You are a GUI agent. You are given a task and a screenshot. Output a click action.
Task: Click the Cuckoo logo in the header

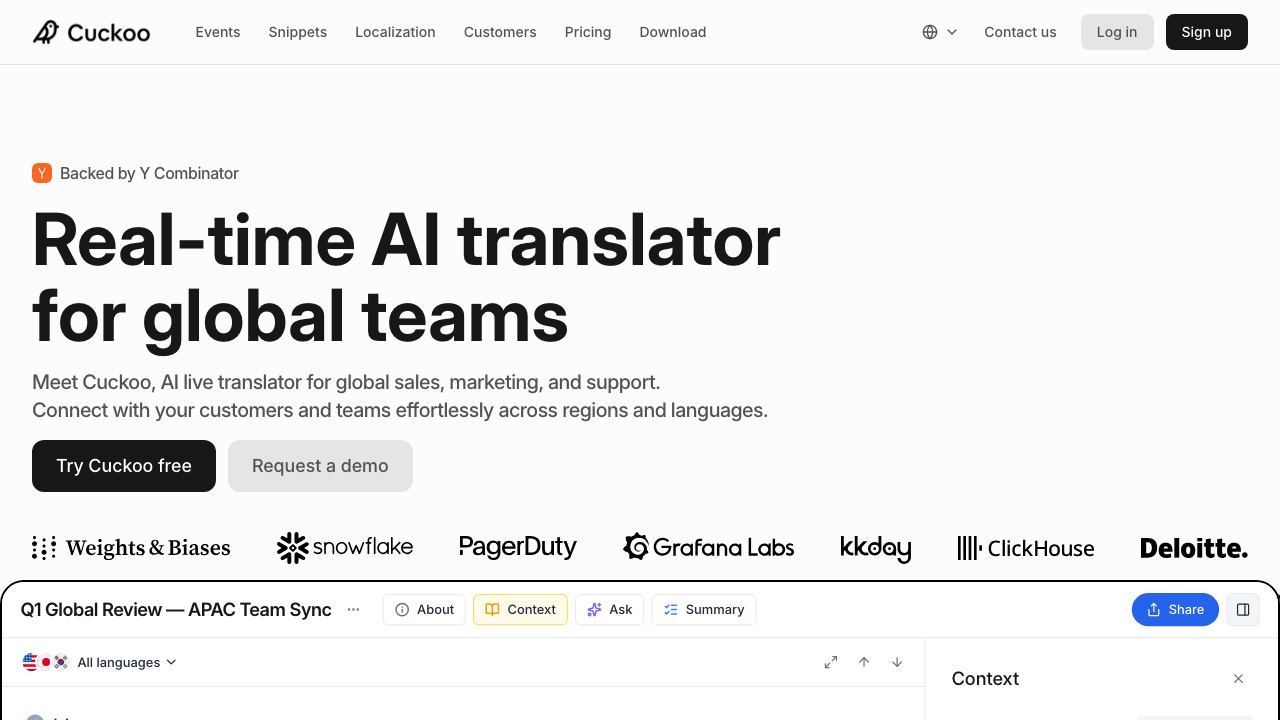[91, 32]
